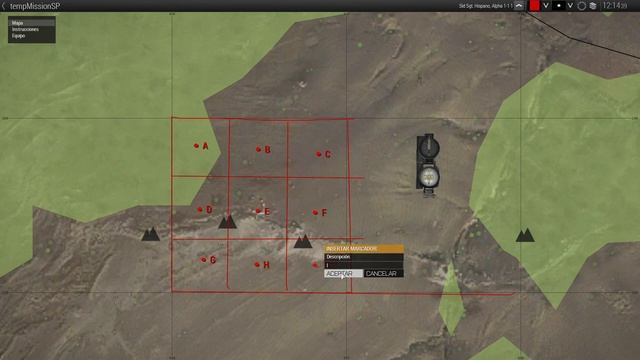Click the hill symbol left of the red grid

151,234
